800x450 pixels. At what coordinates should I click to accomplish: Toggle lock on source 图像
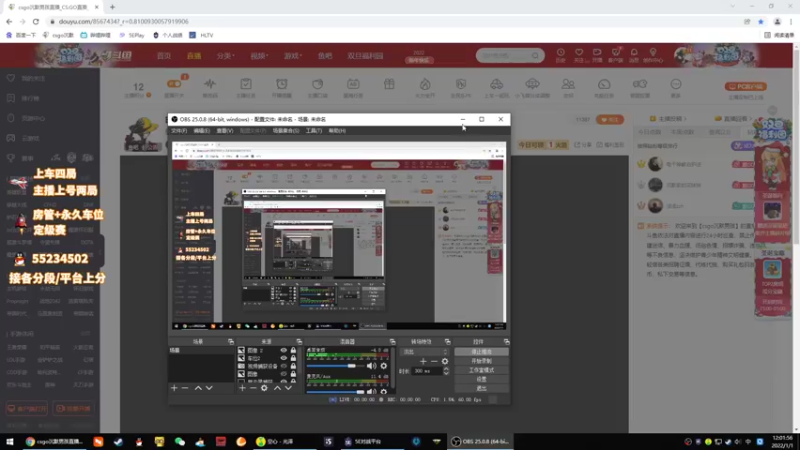click(293, 374)
